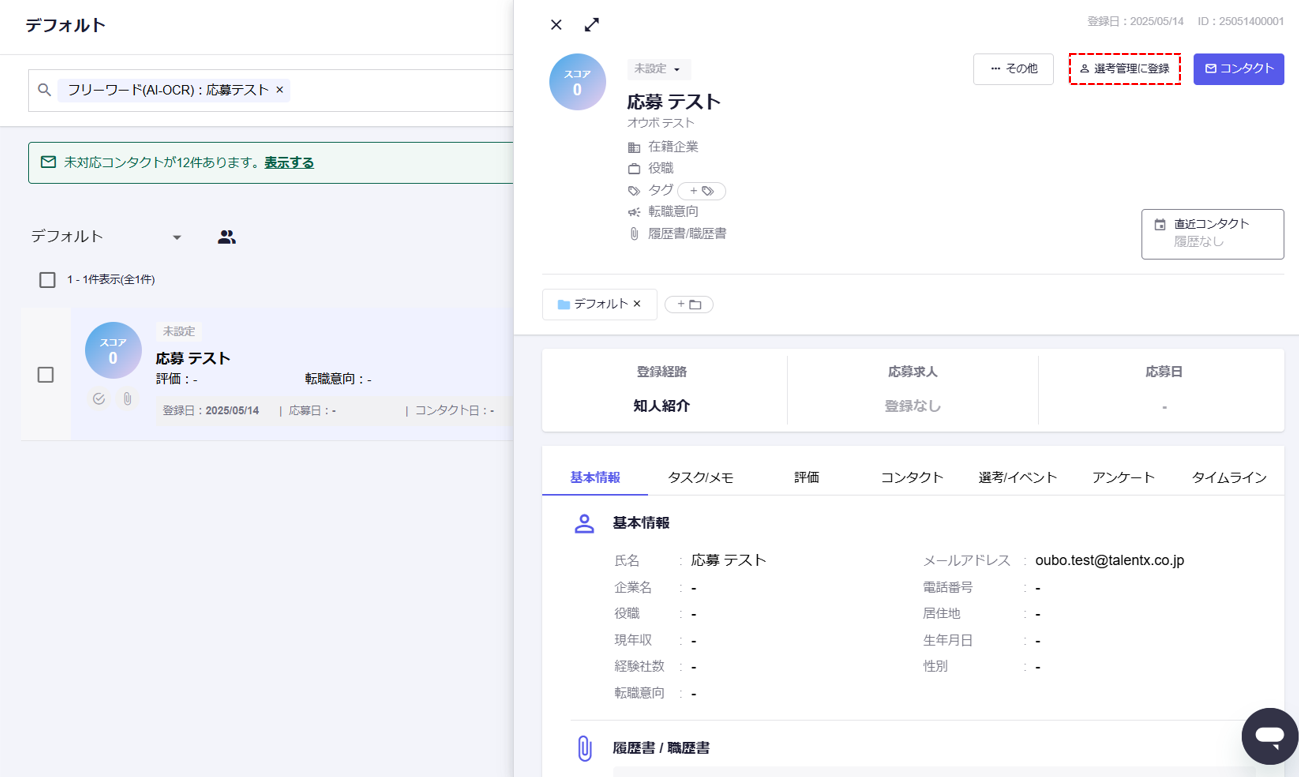
Task: Click the expand detail panel arrows icon
Action: pos(592,25)
